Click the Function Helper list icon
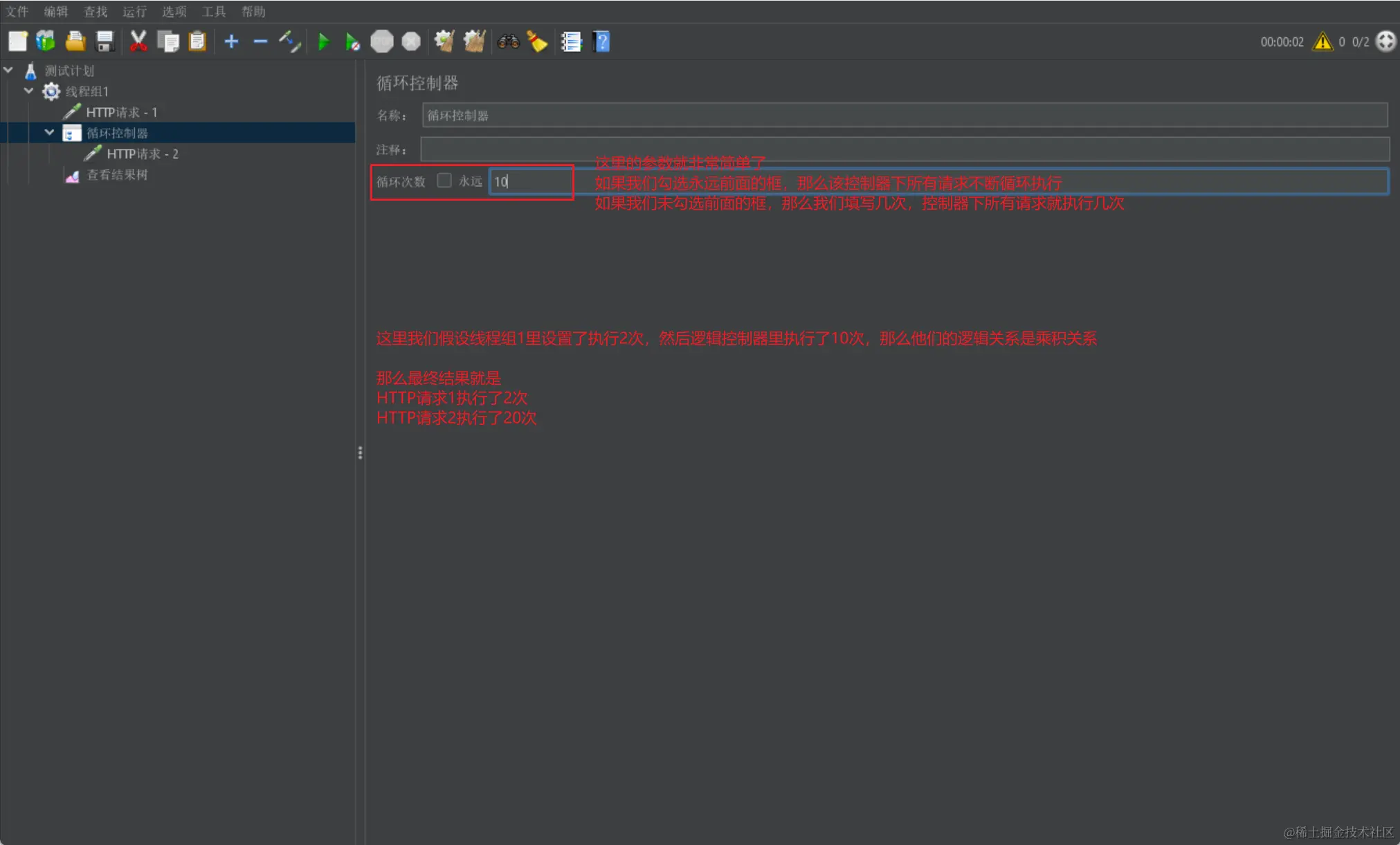This screenshot has height=845, width=1400. click(x=571, y=42)
